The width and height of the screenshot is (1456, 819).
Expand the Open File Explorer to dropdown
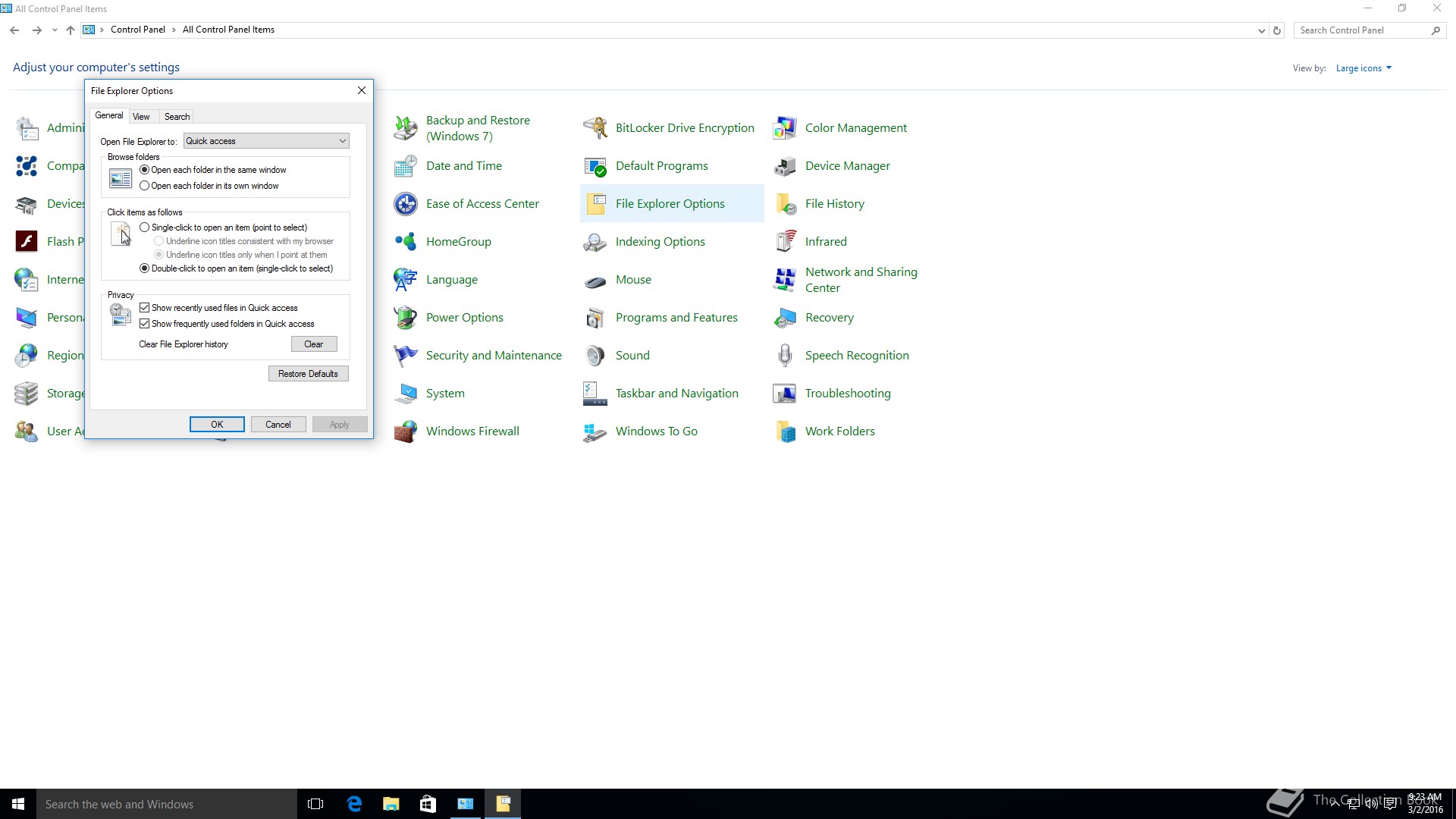(266, 141)
